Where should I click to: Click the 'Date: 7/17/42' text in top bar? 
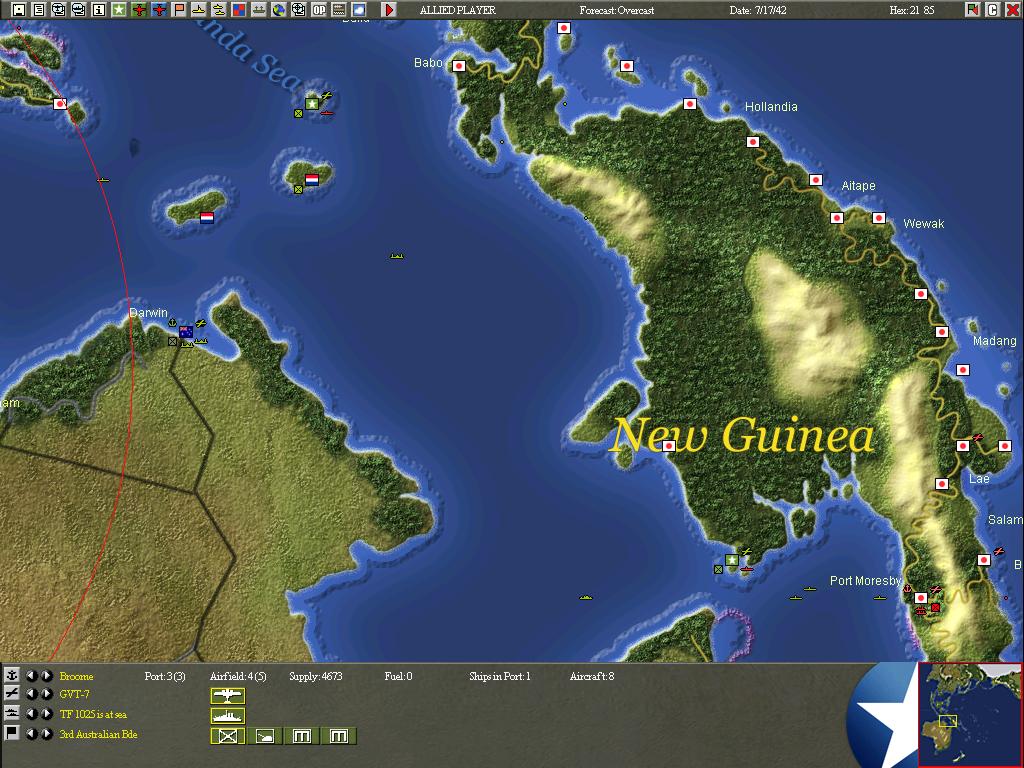(758, 10)
